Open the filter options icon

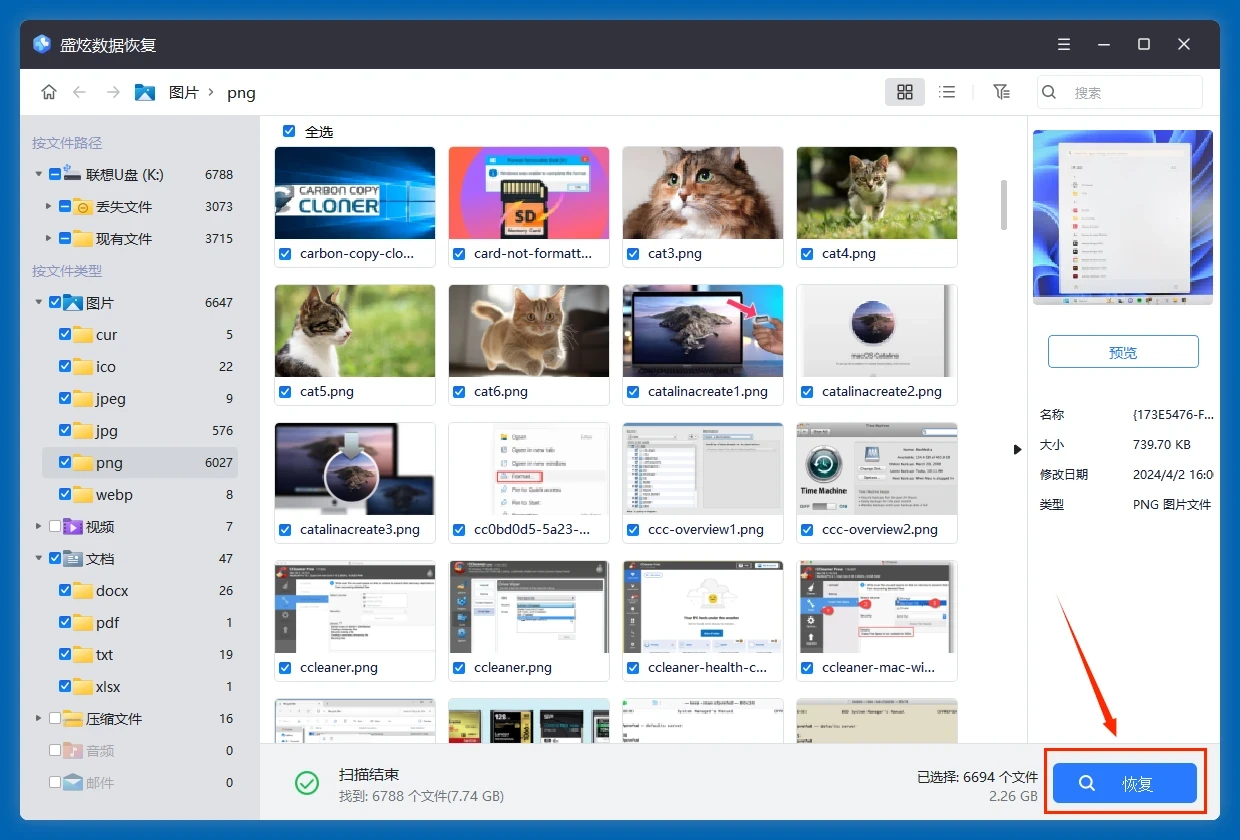click(x=1001, y=92)
